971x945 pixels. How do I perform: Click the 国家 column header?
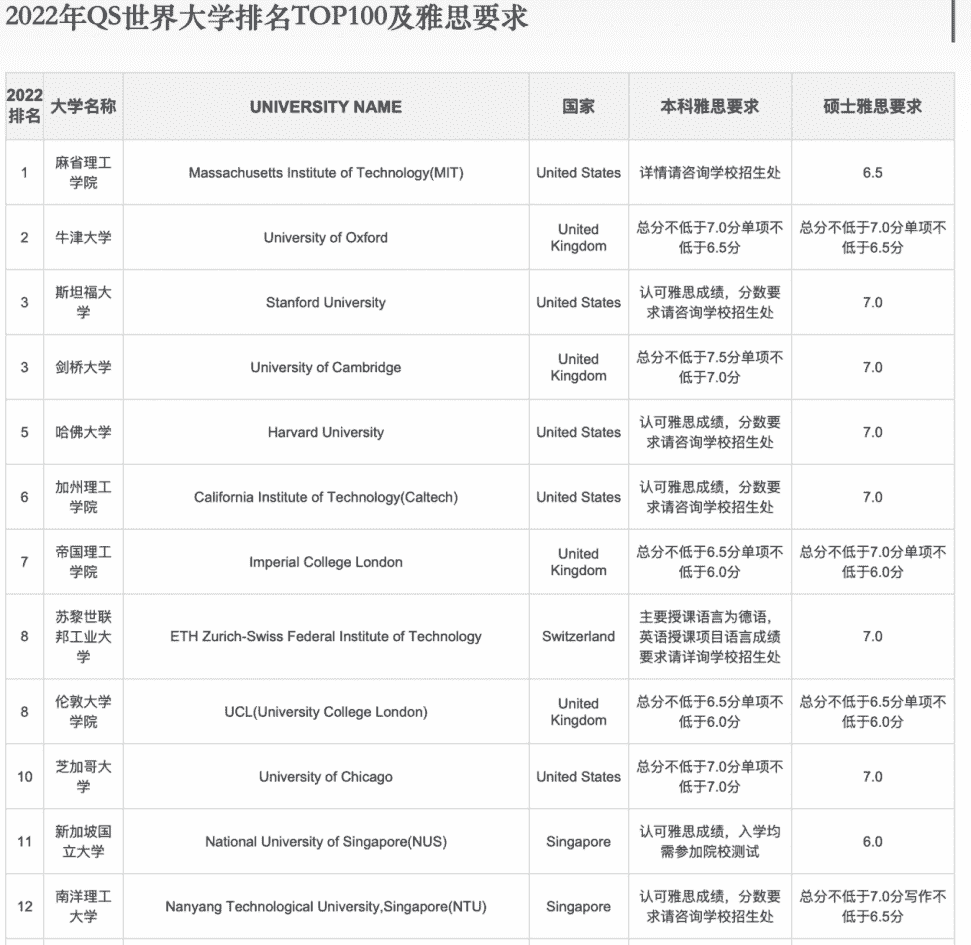click(x=577, y=106)
